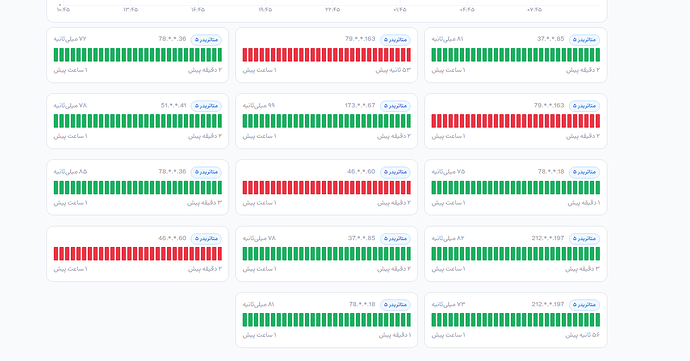Open the 212.*.*.197 card showing 82 ms
This screenshot has height=361, width=690.
(516, 254)
